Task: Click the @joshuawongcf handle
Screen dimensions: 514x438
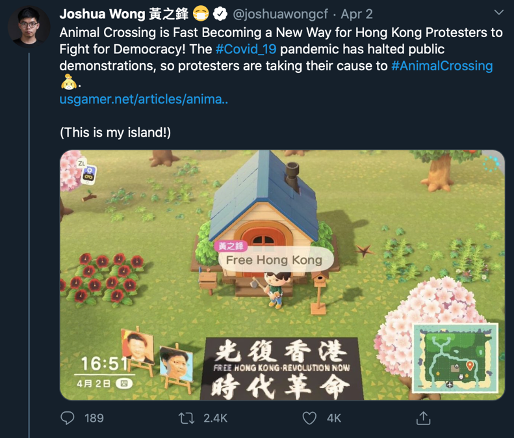Action: click(280, 14)
